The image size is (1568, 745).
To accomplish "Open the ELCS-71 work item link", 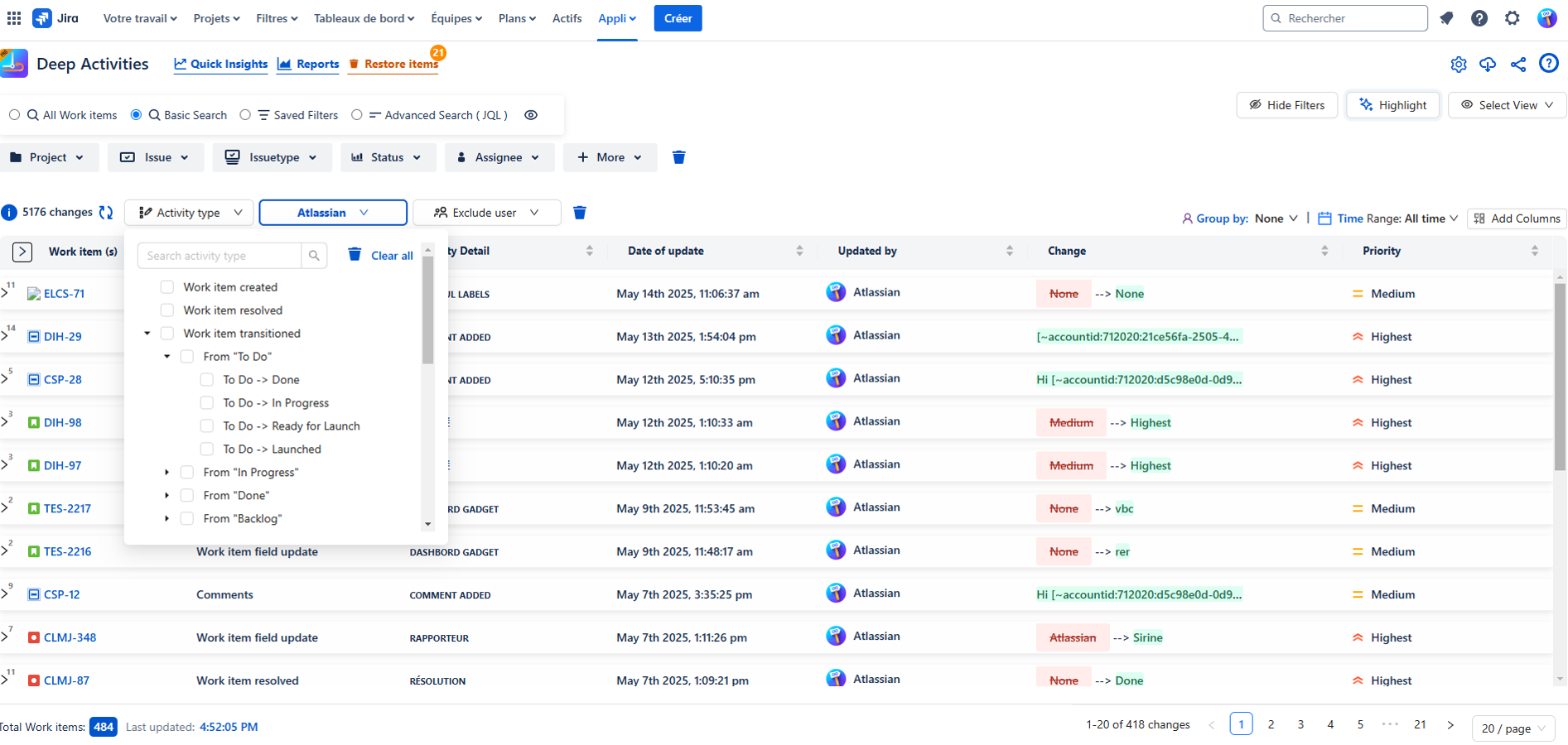I will 64,294.
